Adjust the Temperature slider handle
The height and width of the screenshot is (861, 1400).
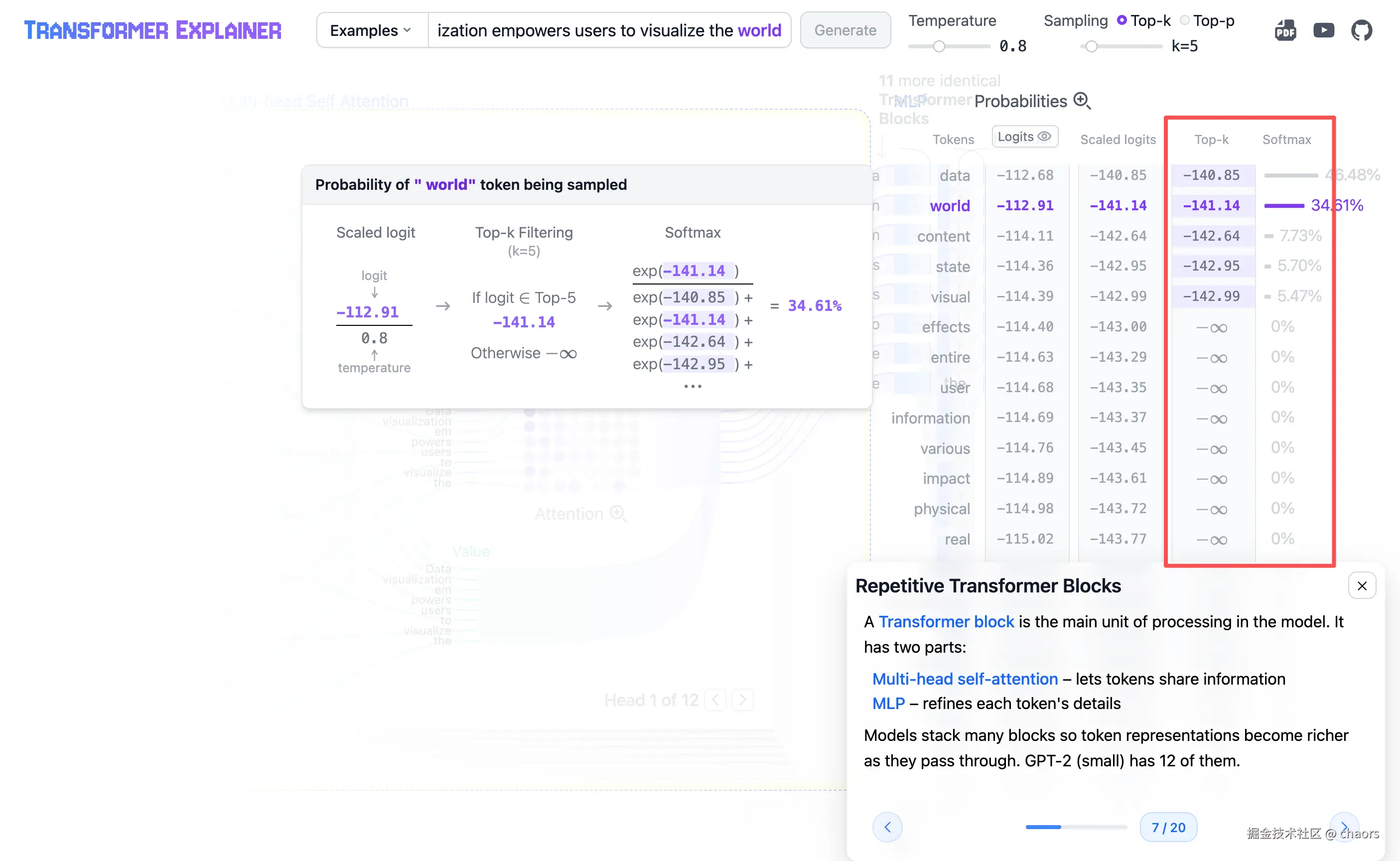click(939, 46)
